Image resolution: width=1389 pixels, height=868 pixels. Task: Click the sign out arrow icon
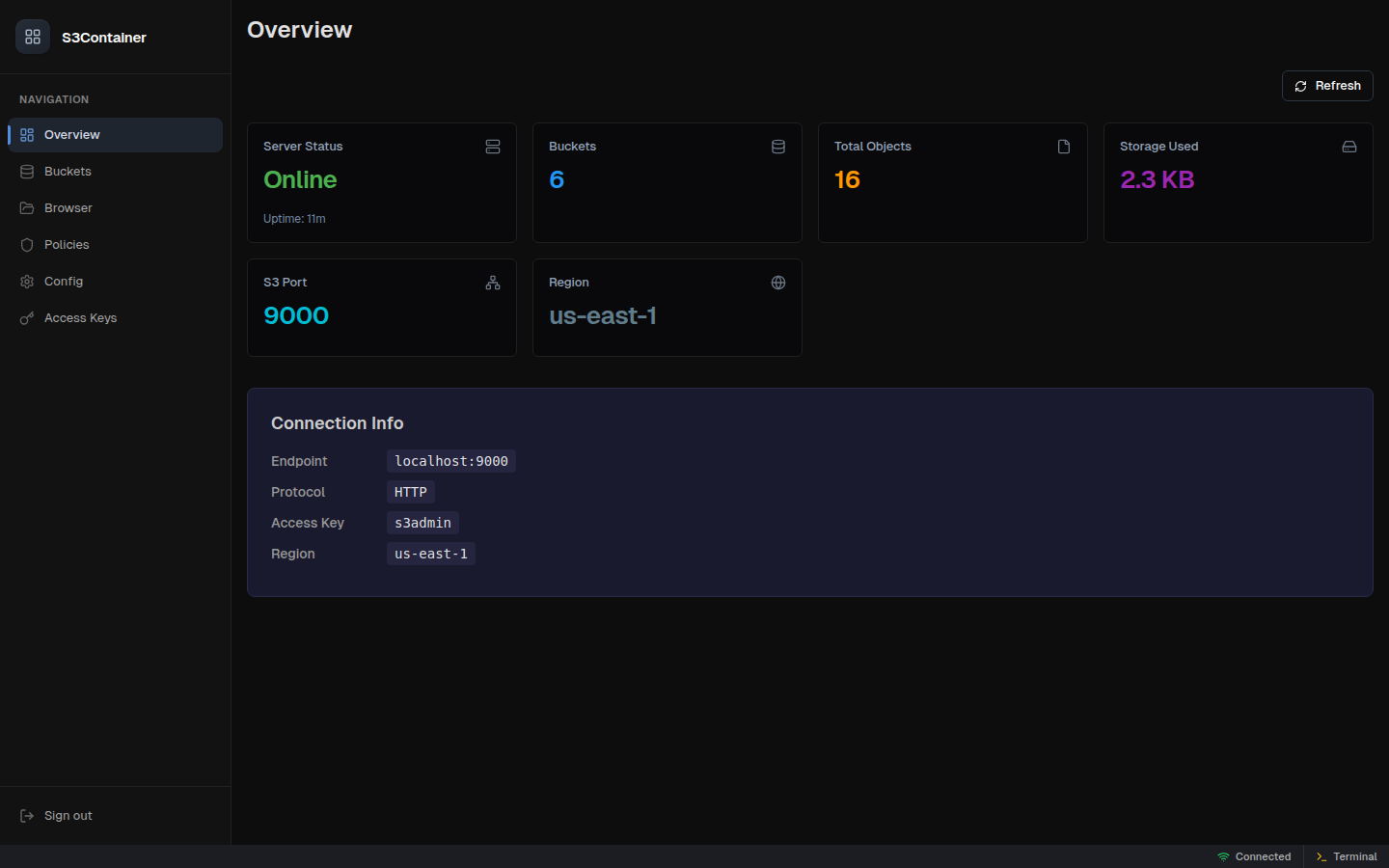(26, 815)
